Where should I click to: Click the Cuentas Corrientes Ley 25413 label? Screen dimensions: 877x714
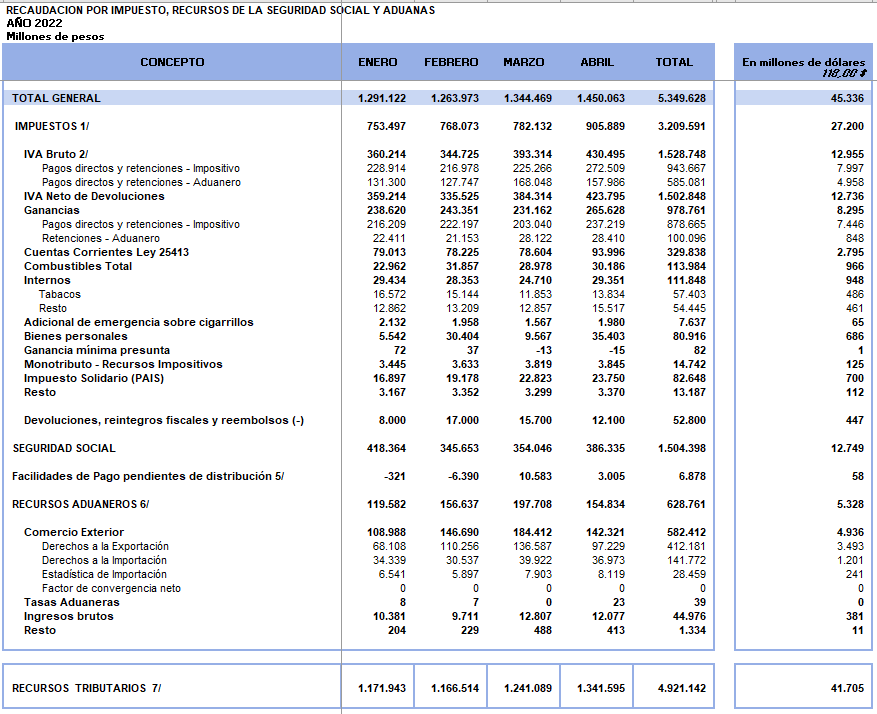[106, 252]
